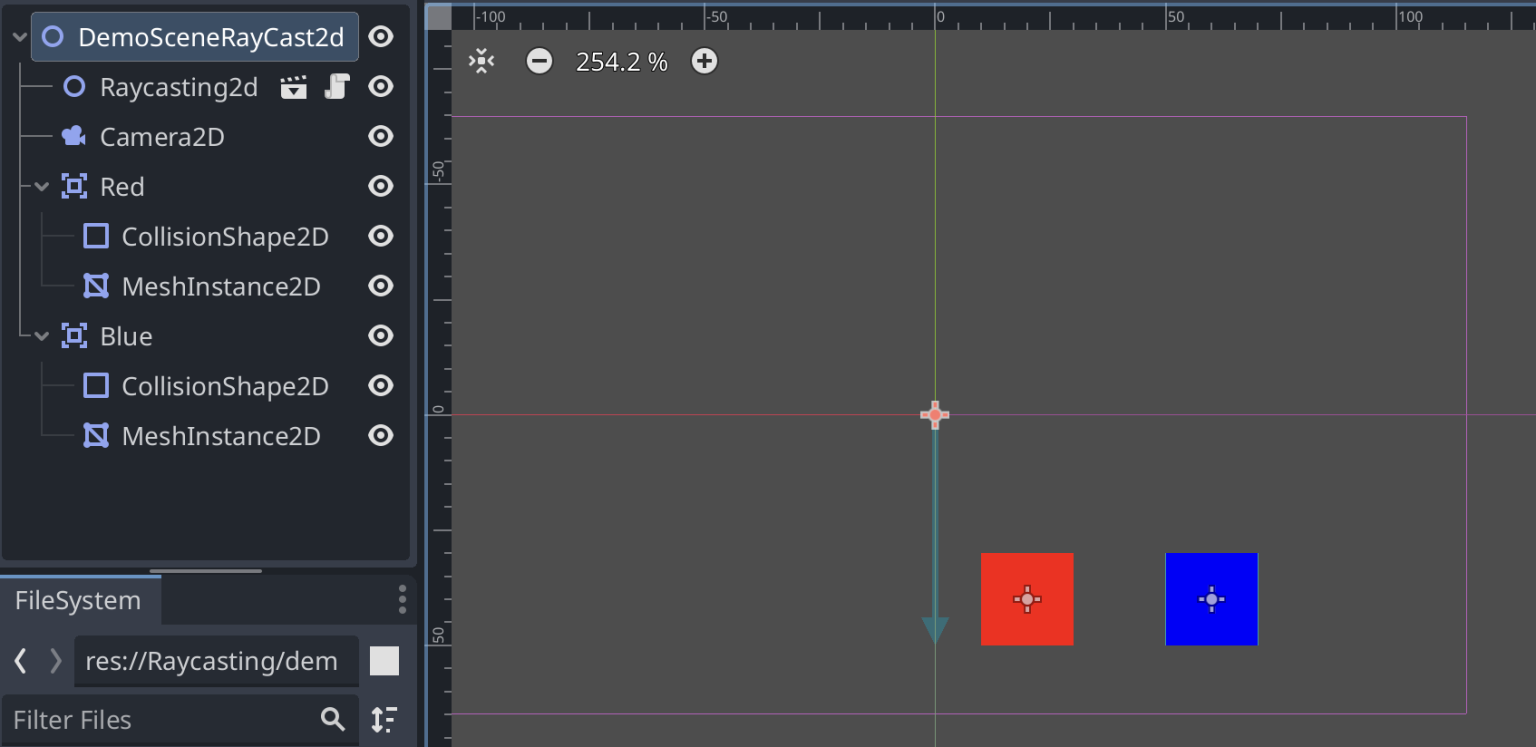
Task: Toggle visibility of the Blue node
Action: [x=380, y=336]
